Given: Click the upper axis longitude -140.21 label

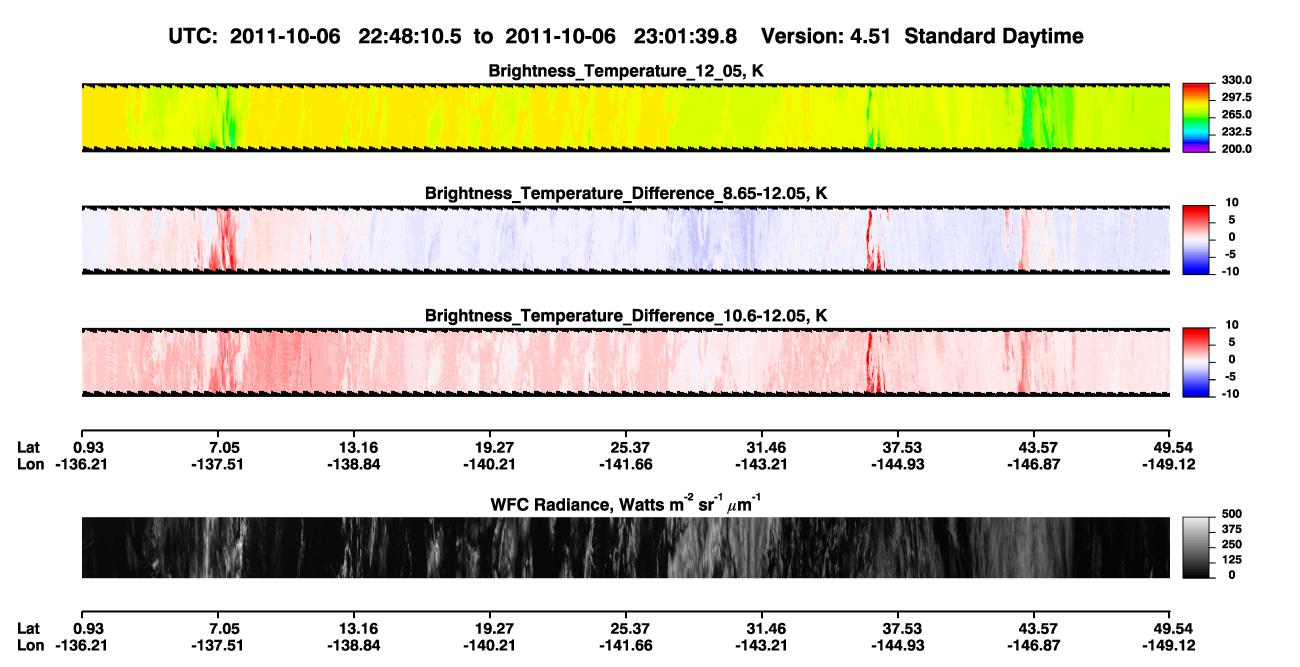Looking at the screenshot, I should click(x=489, y=463).
